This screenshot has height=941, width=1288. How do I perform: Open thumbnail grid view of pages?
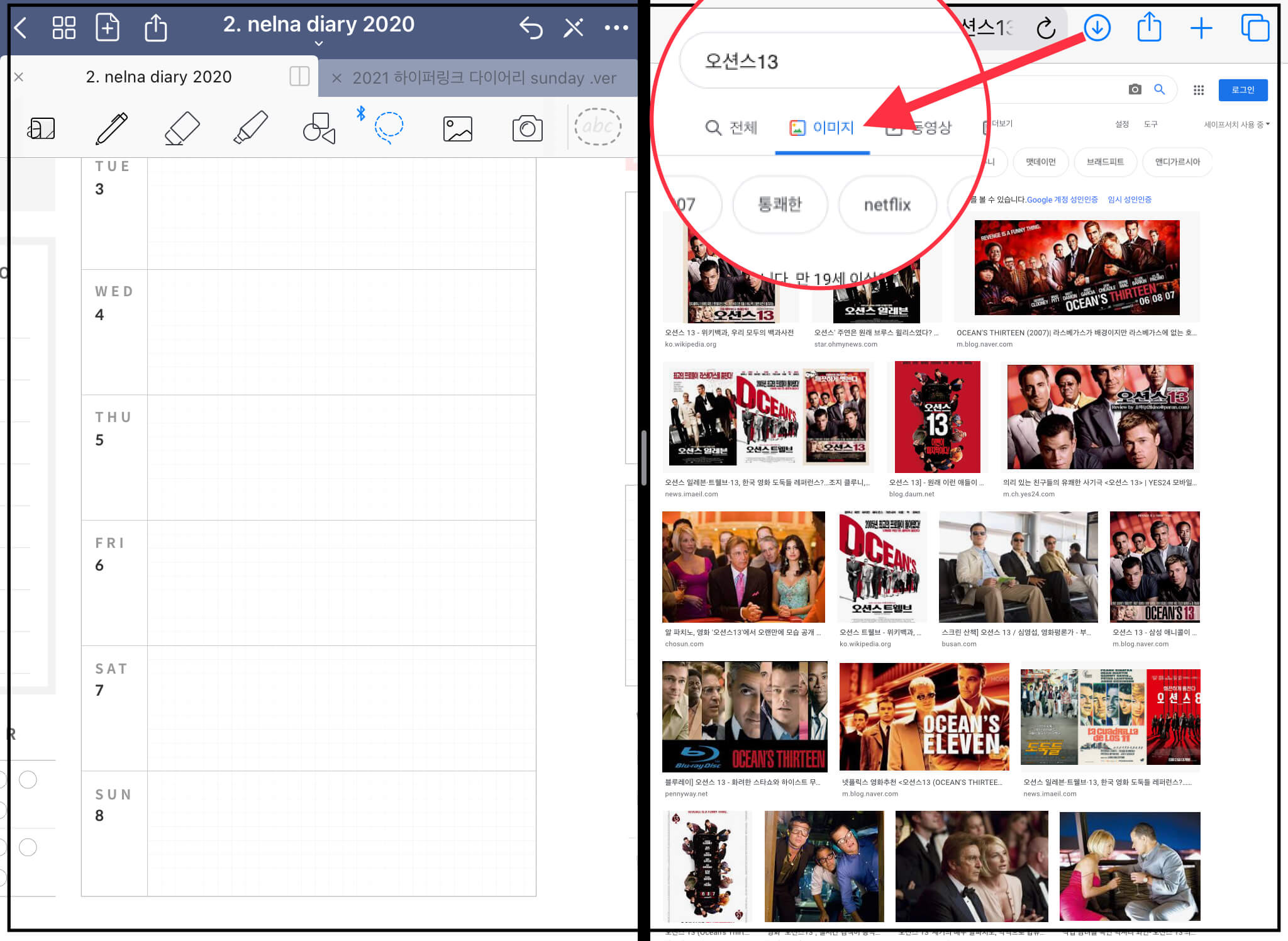click(x=64, y=28)
